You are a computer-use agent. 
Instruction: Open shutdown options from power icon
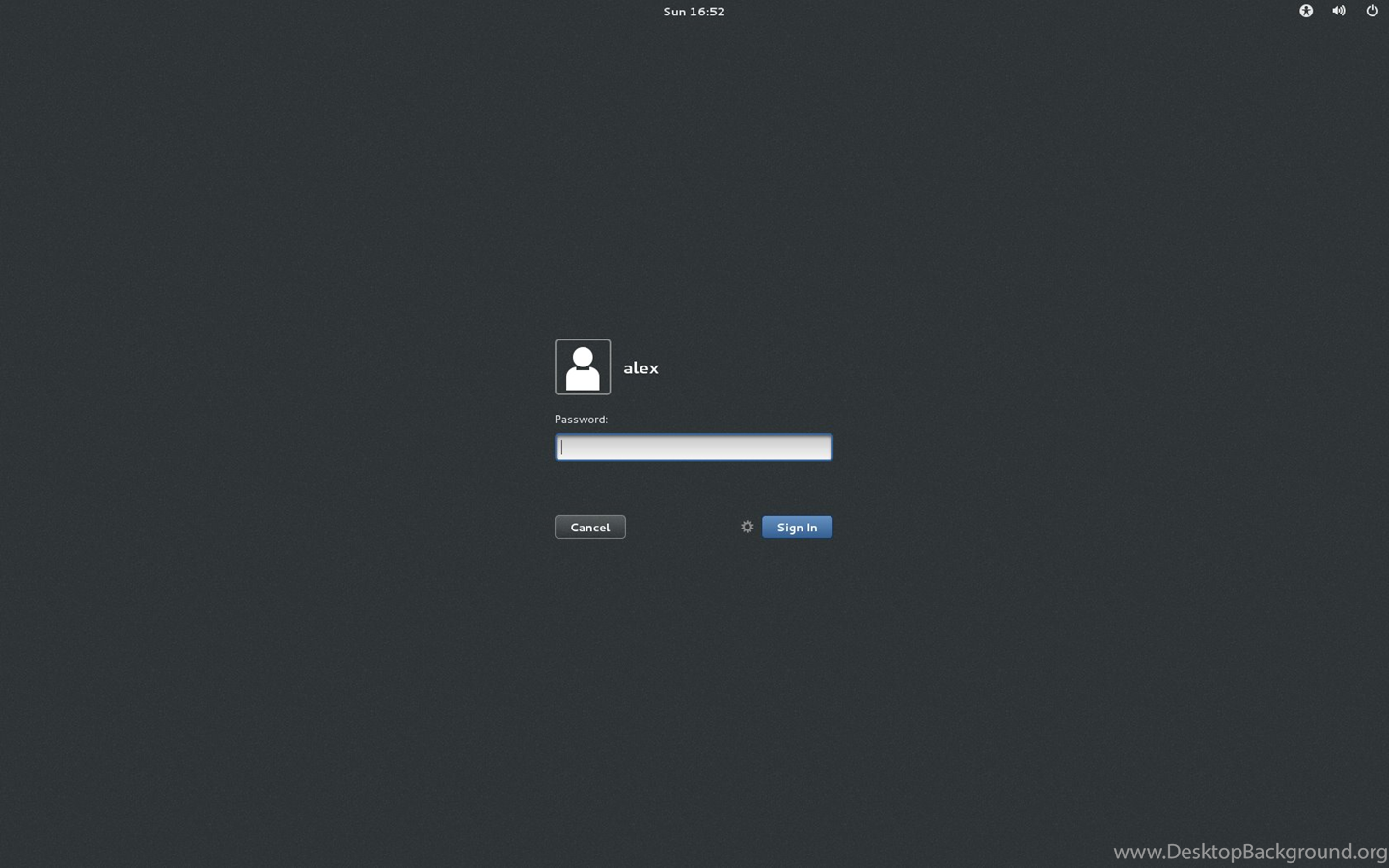pos(1372,11)
